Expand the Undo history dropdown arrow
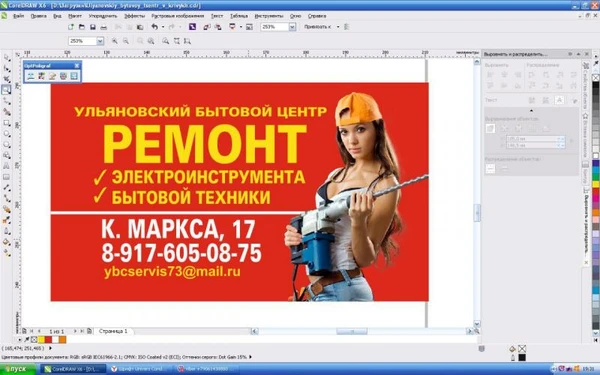This screenshot has width=600, height=375. (163, 27)
